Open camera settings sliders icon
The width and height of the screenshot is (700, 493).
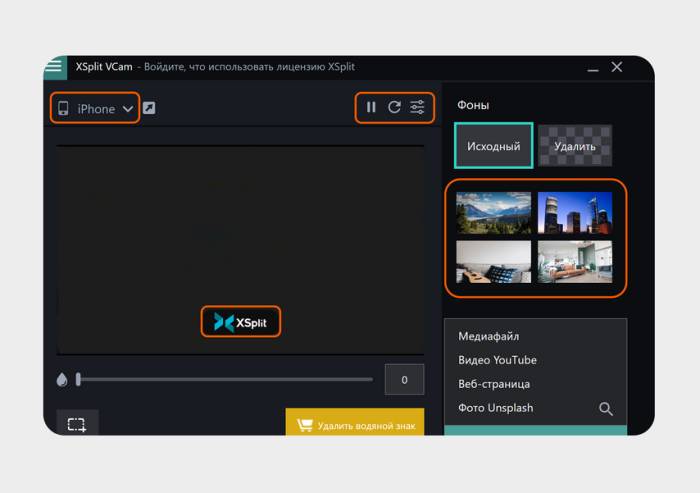[x=417, y=107]
